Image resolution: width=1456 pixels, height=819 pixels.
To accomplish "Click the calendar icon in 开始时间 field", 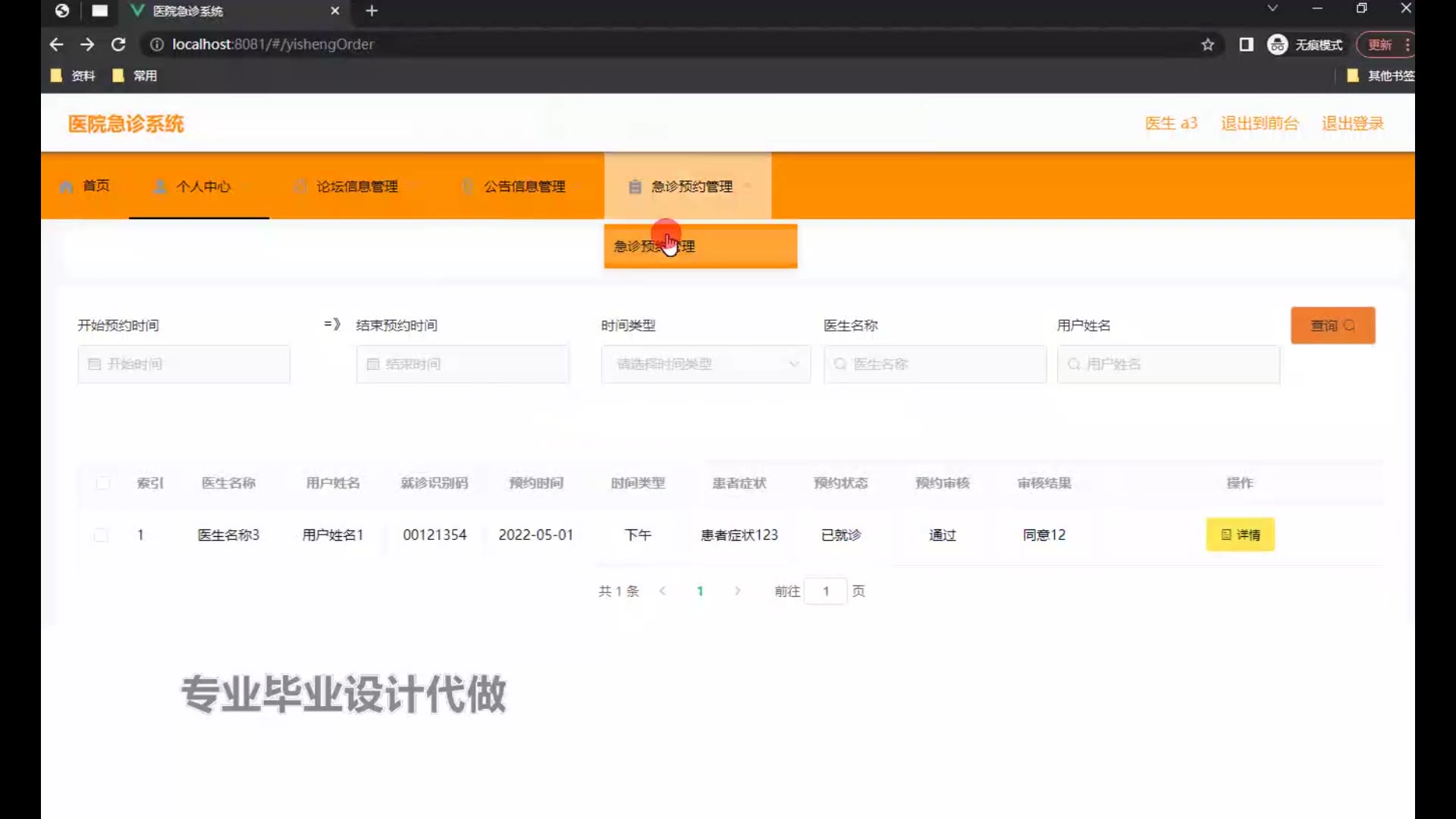I will point(95,364).
